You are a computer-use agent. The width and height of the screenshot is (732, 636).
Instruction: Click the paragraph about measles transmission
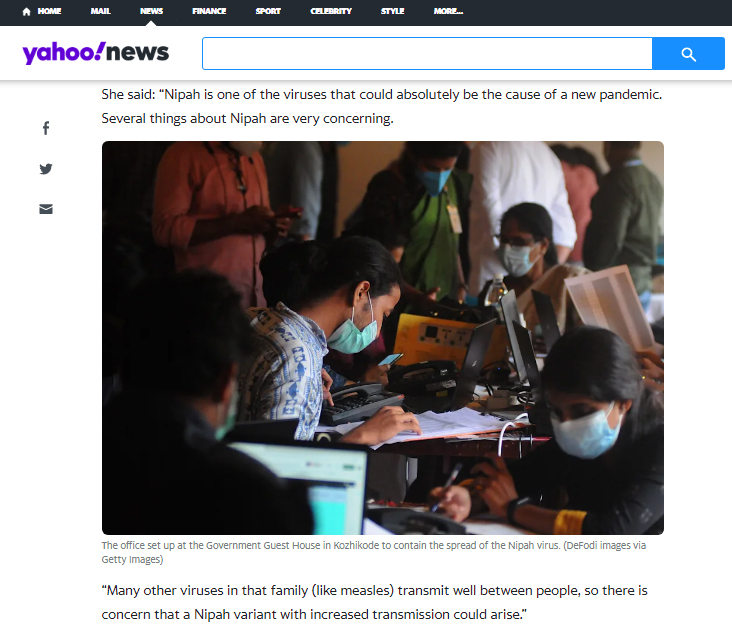click(374, 602)
